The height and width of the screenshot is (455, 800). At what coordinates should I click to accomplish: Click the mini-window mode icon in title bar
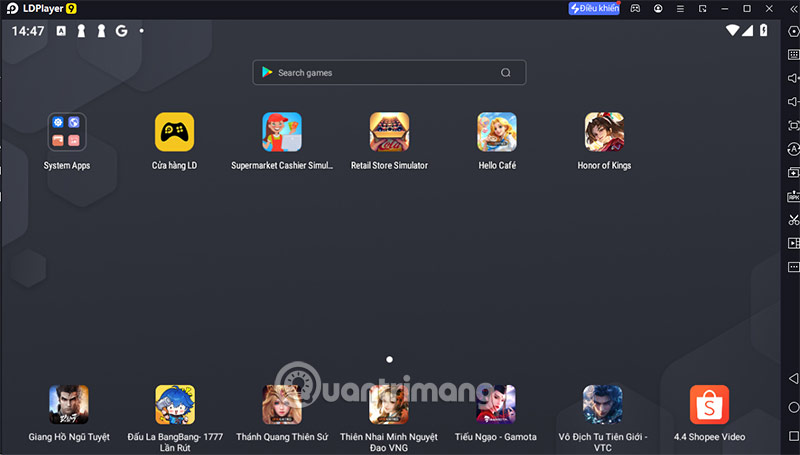703,9
